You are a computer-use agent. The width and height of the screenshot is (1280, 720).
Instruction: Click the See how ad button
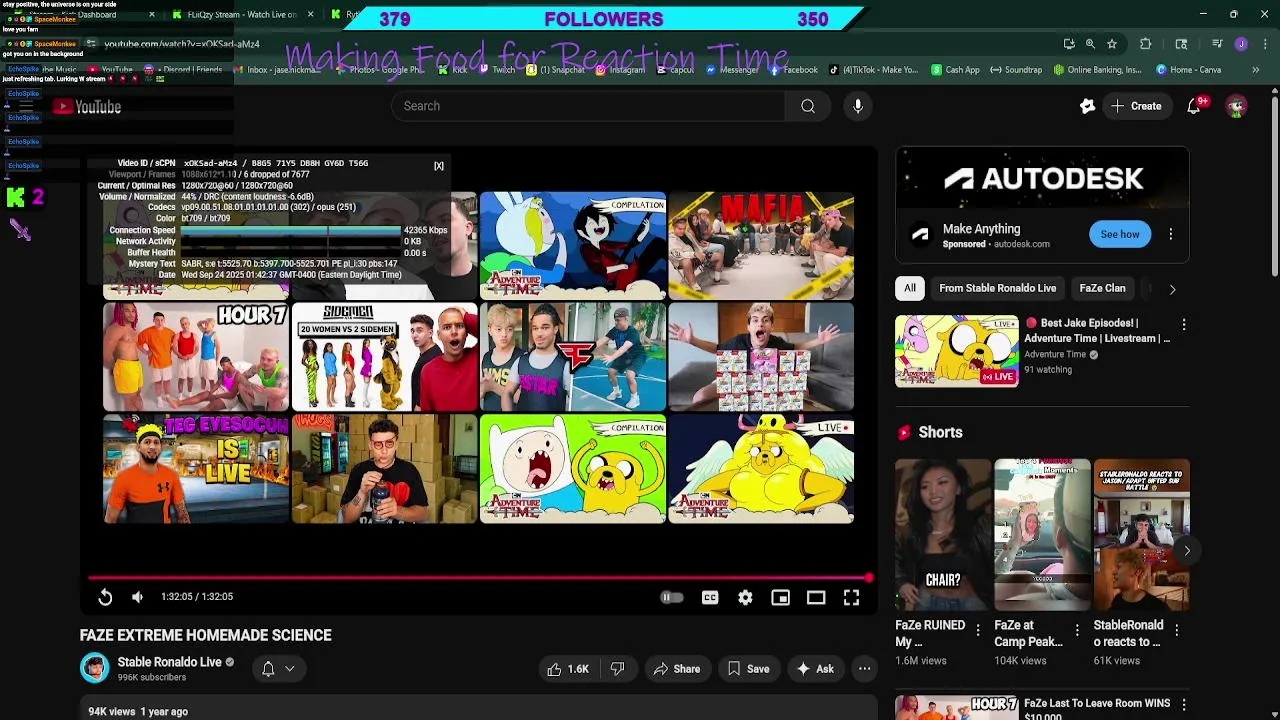click(x=1120, y=234)
